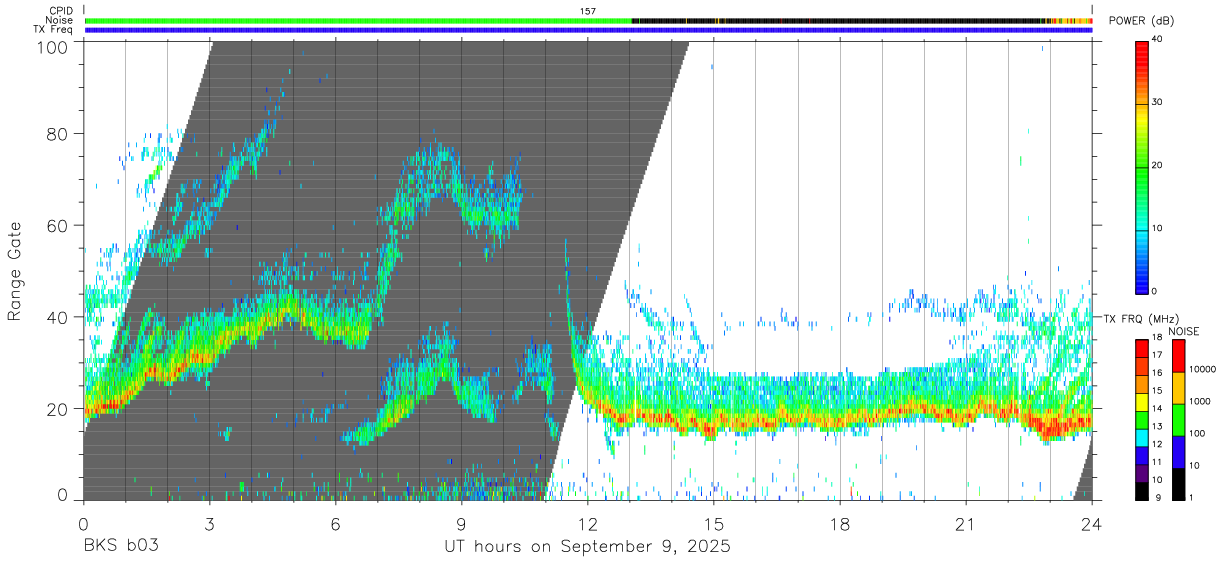Click the Noise row label at top left

(x=60, y=20)
